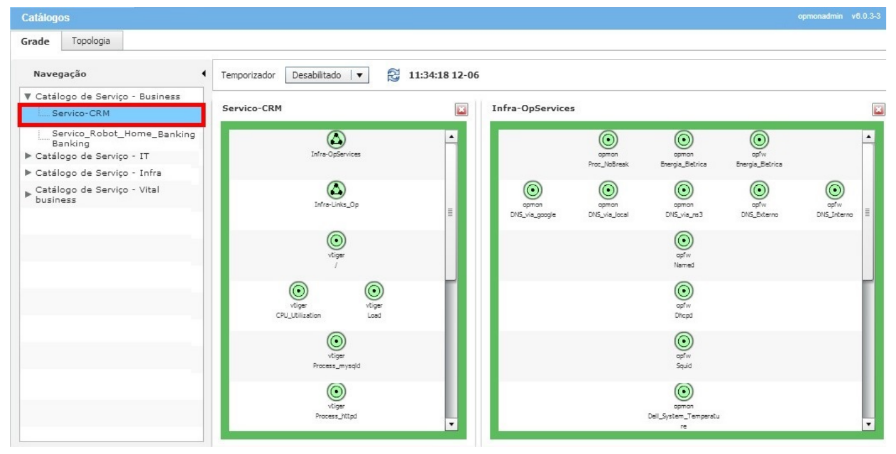896x454 pixels.
Task: Open the opfw Squid service icon
Action: click(x=683, y=341)
